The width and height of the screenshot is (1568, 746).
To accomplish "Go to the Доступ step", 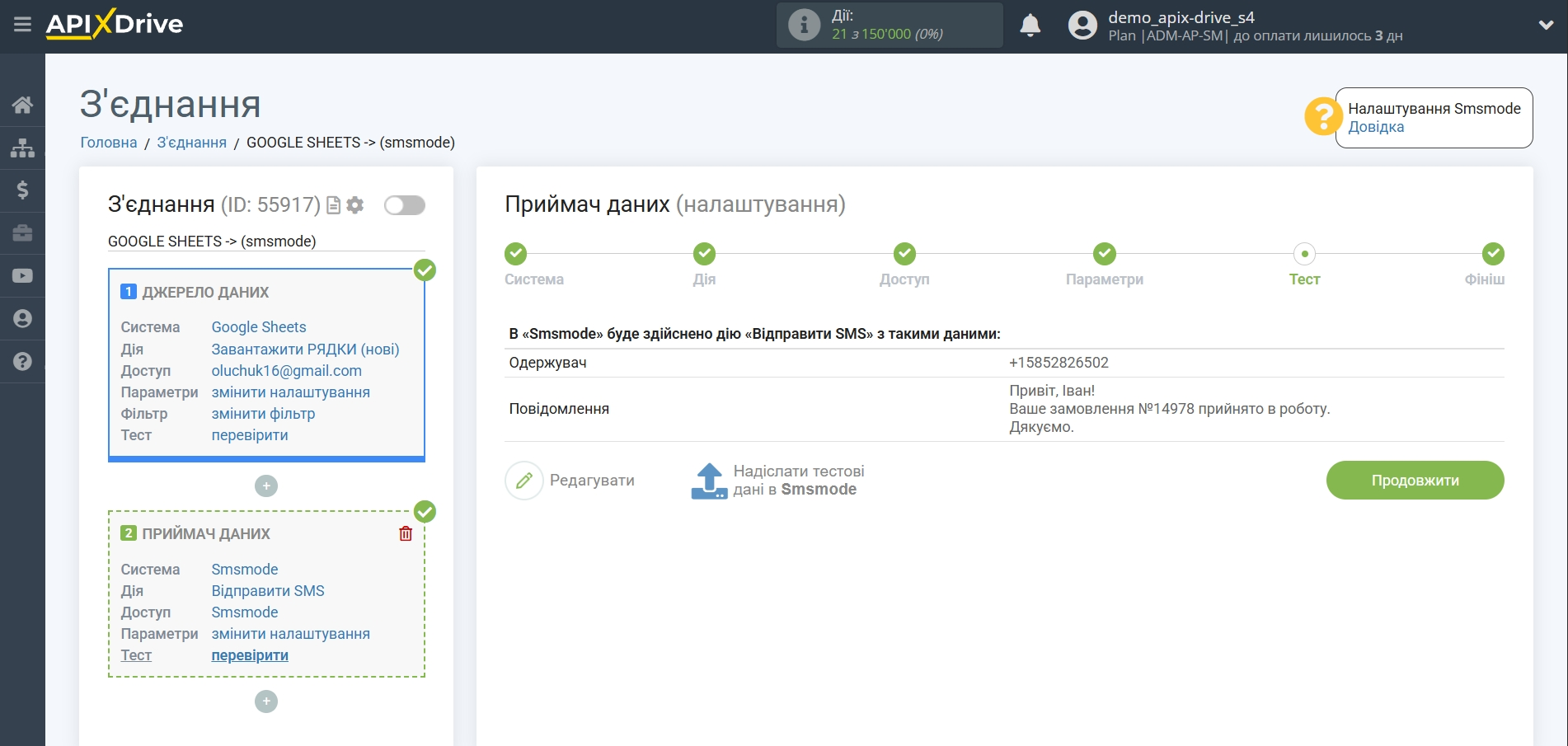I will pos(904,254).
